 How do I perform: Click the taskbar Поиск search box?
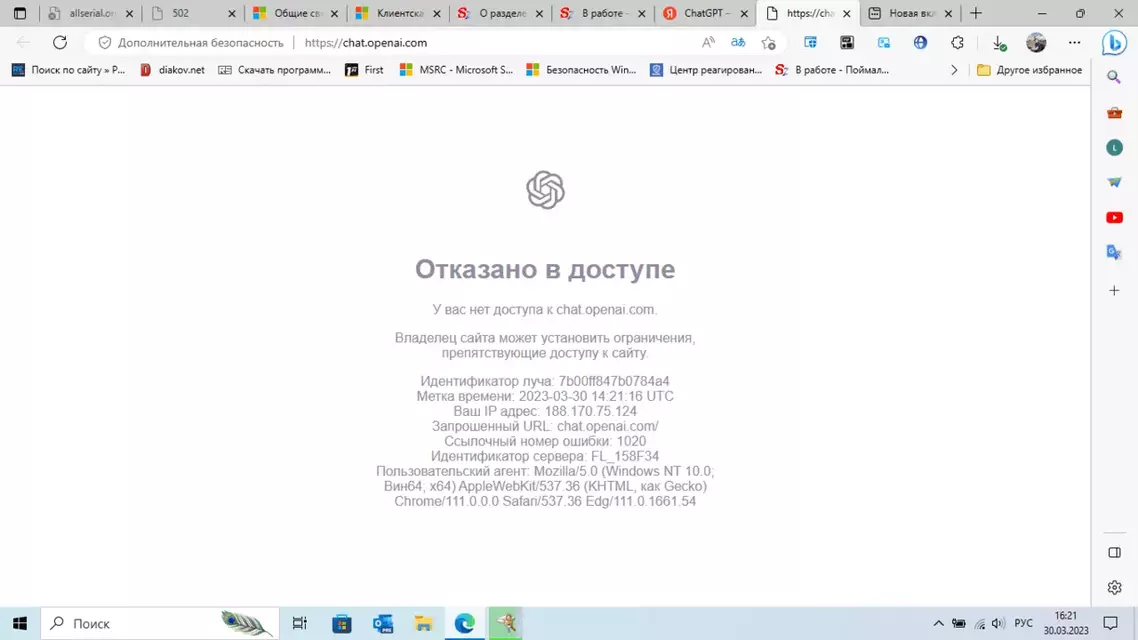click(x=160, y=623)
